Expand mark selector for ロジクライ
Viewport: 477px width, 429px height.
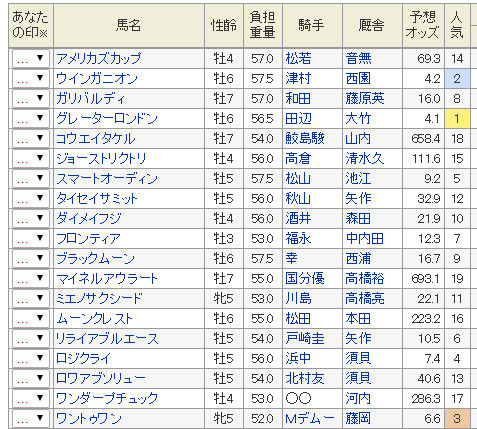pos(31,359)
